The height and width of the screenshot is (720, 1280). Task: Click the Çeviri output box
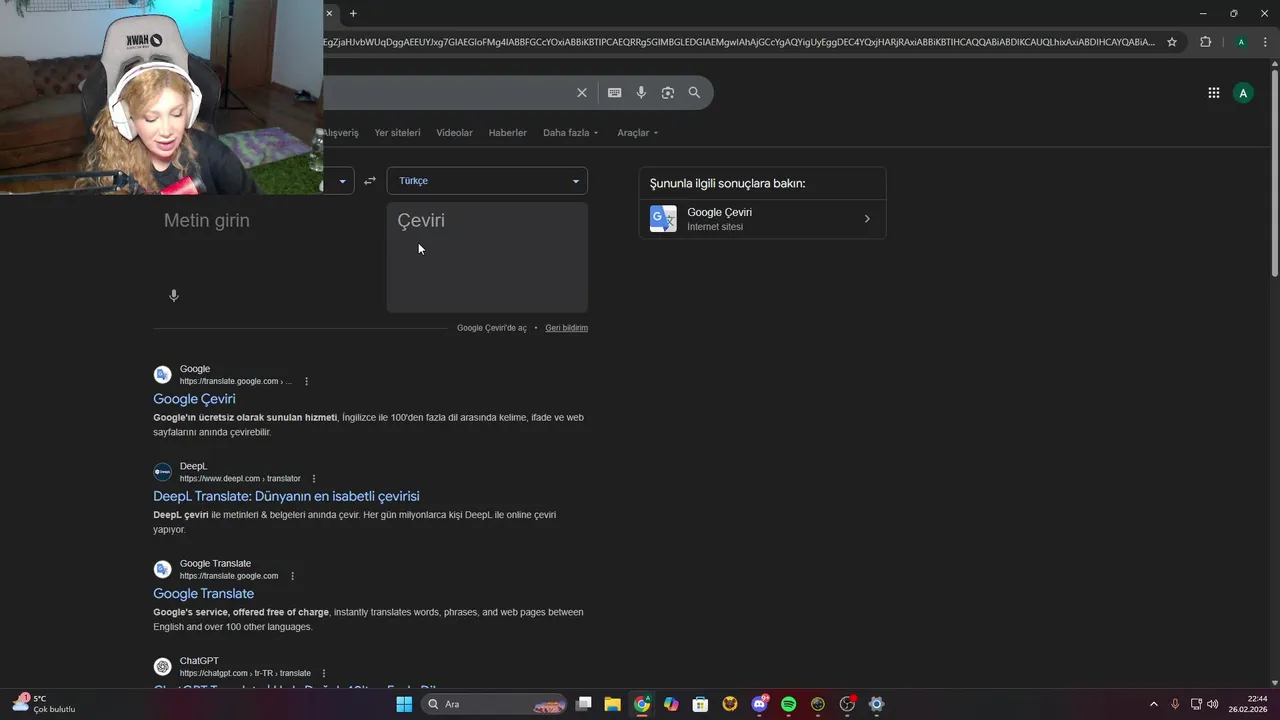[x=487, y=258]
